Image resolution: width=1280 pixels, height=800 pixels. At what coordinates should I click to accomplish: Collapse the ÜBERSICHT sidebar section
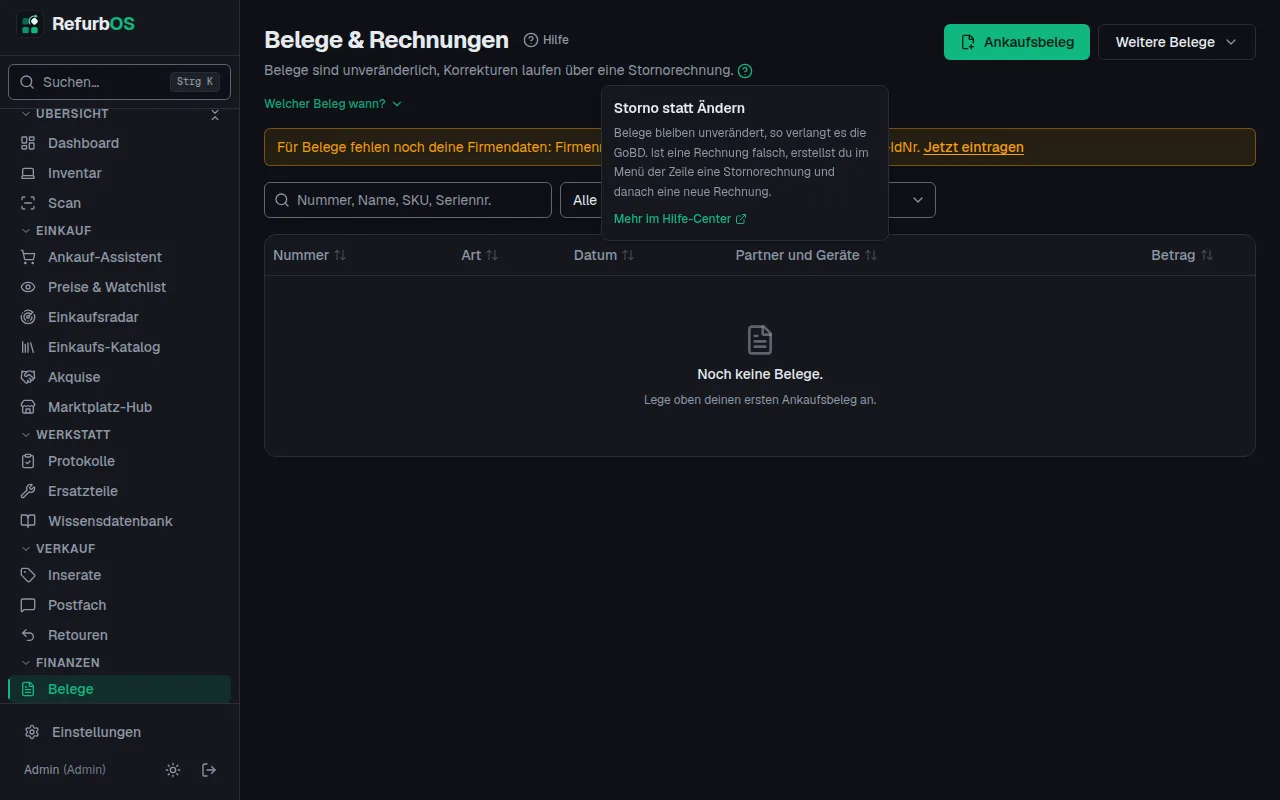(x=65, y=114)
